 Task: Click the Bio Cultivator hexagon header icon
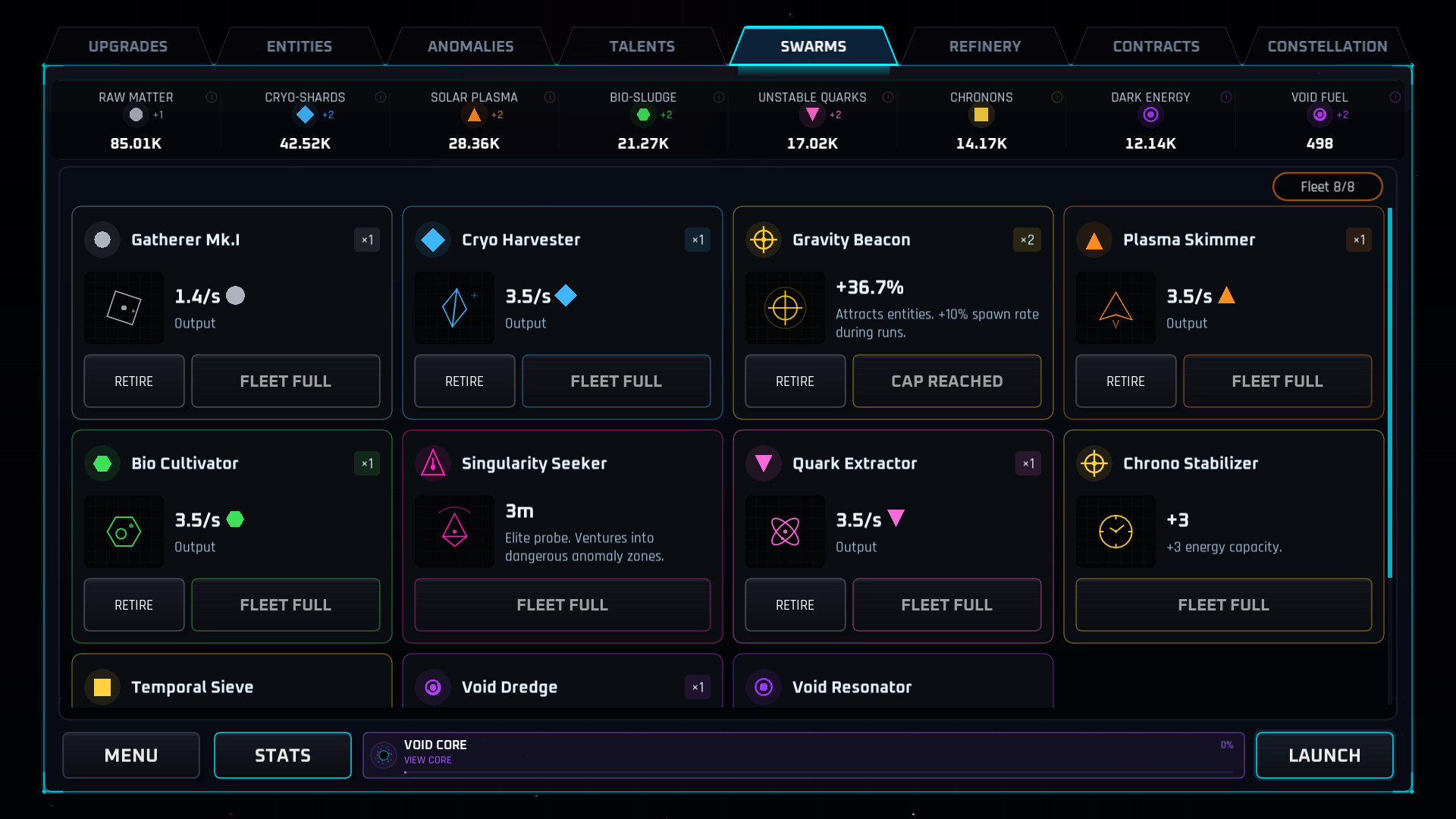102,463
